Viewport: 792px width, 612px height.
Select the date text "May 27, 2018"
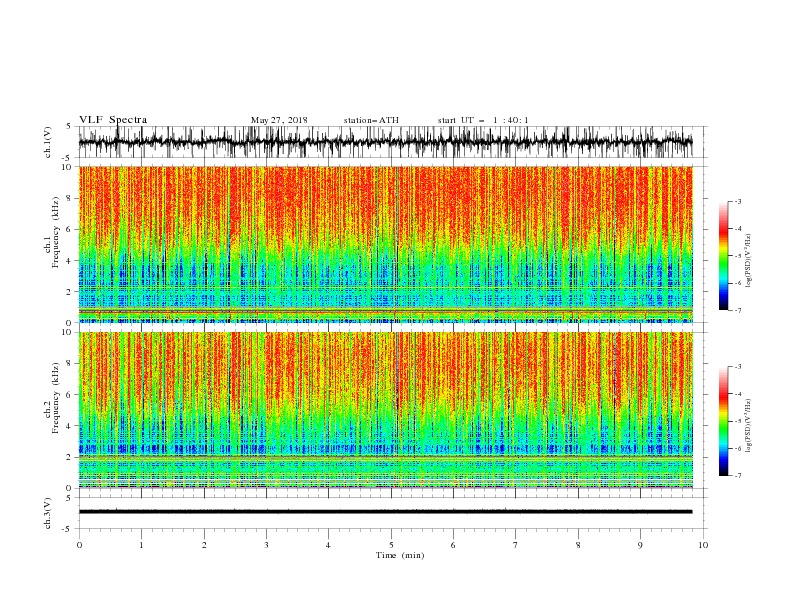[279, 120]
